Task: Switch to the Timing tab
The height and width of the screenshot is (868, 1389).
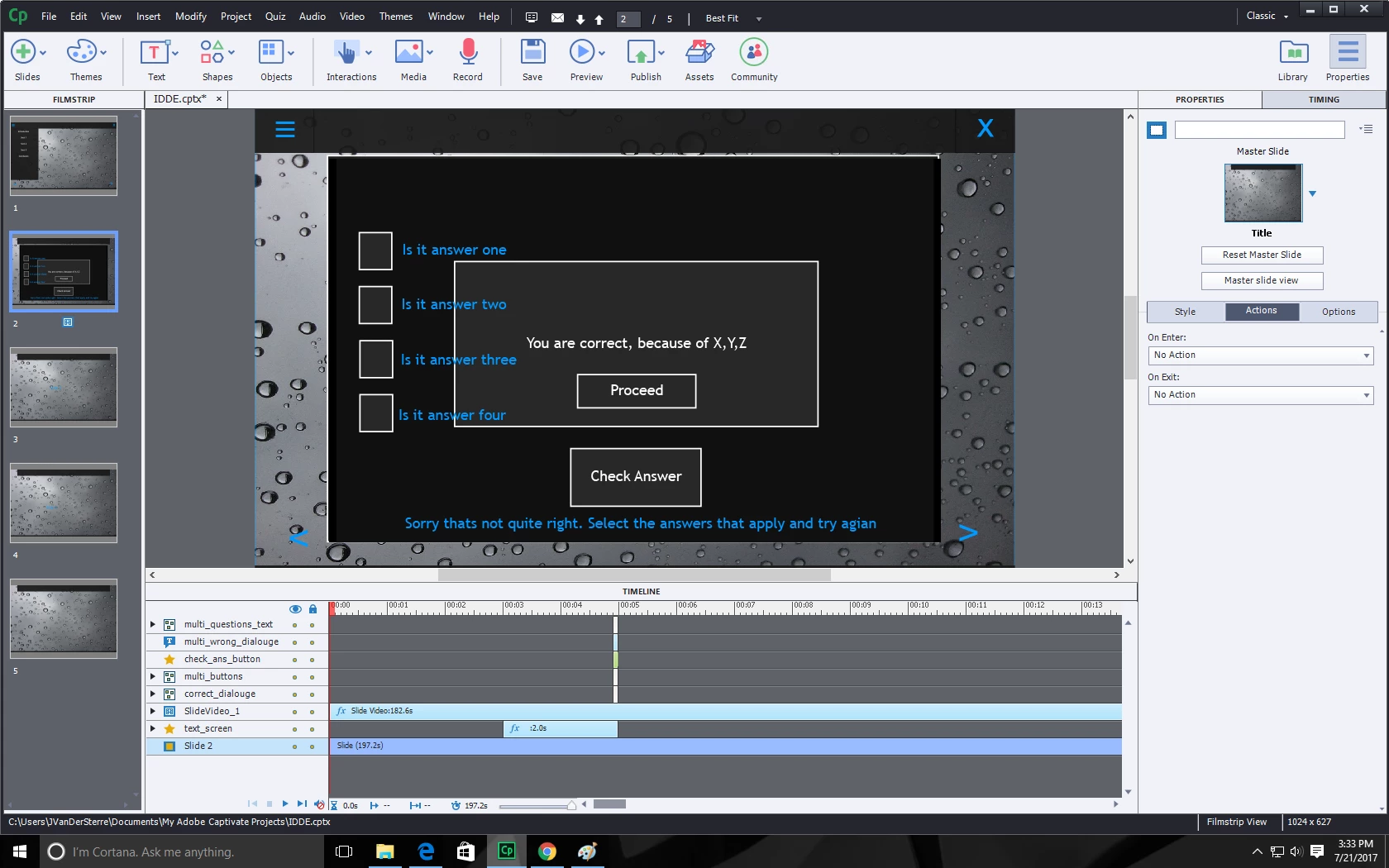Action: pos(1324,99)
